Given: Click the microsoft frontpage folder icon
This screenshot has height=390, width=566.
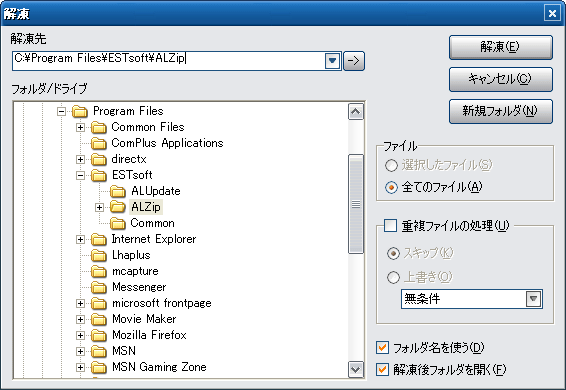Looking at the screenshot, I should pyautogui.click(x=99, y=303).
